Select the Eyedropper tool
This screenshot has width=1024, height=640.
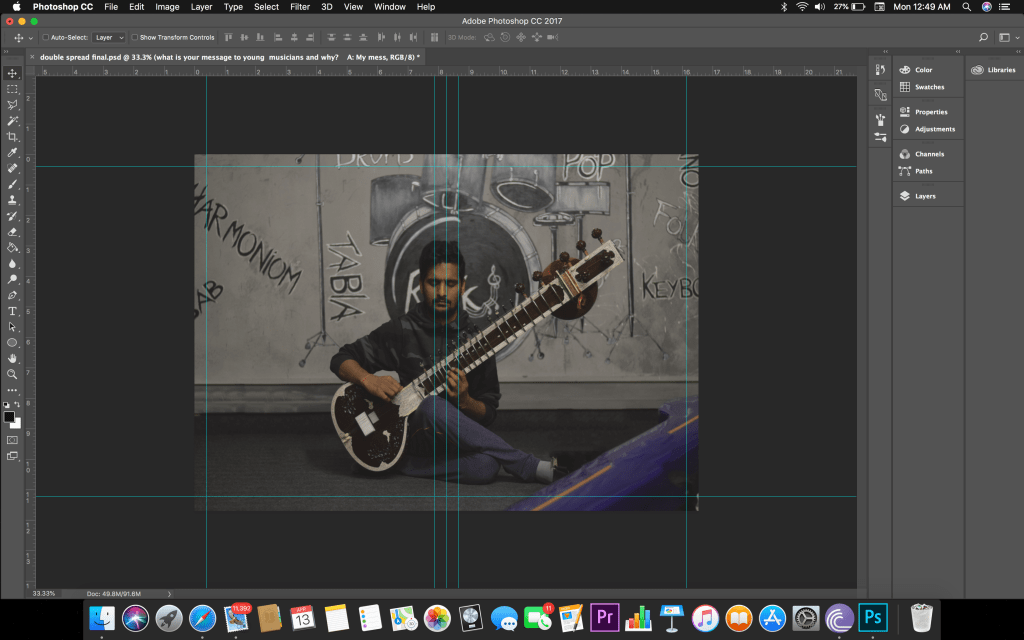[12, 152]
